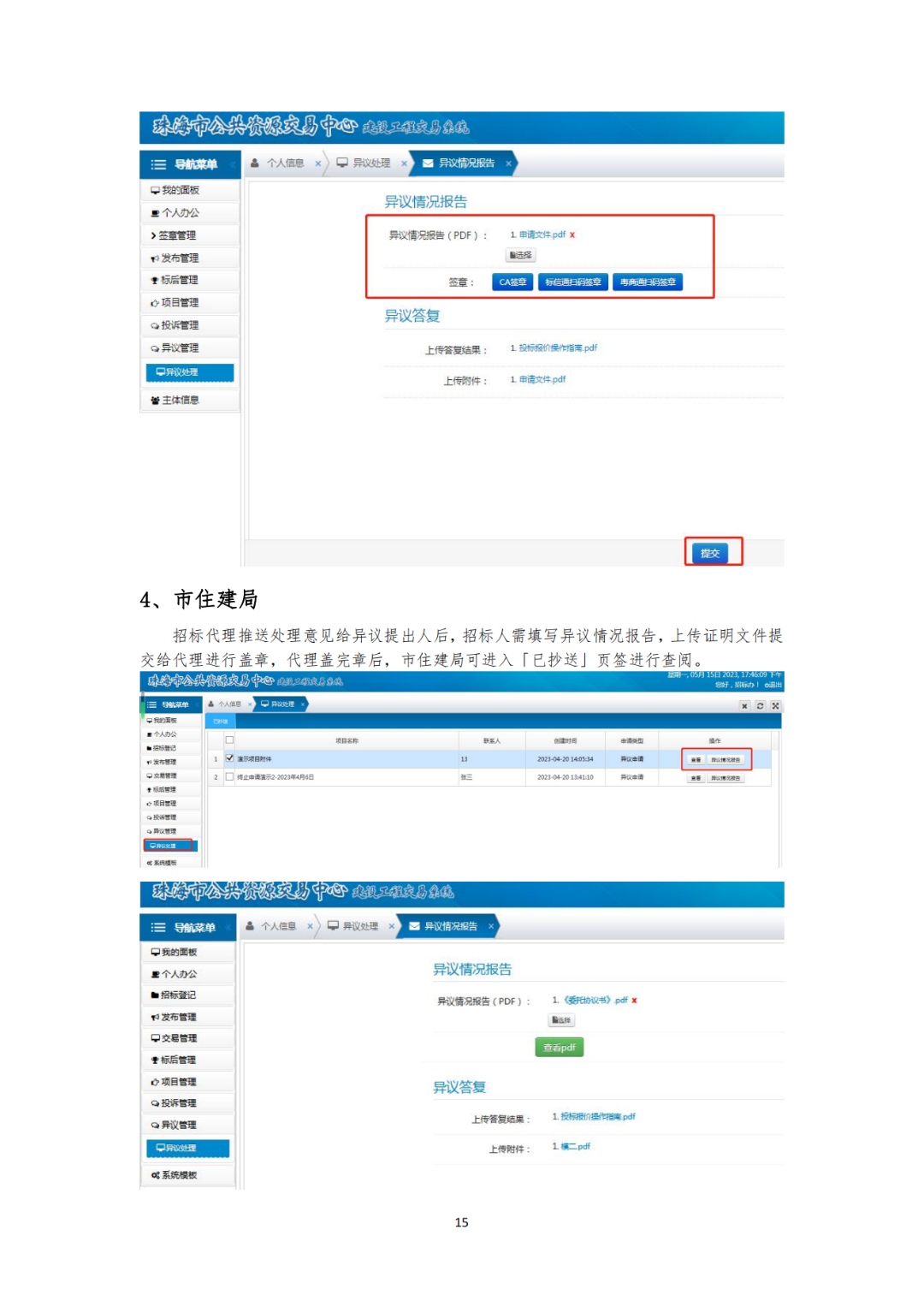Screen dimensions: 924x1307
Task: Select red-boxed 异议处理 in table screenshot sidebar
Action: (169, 846)
